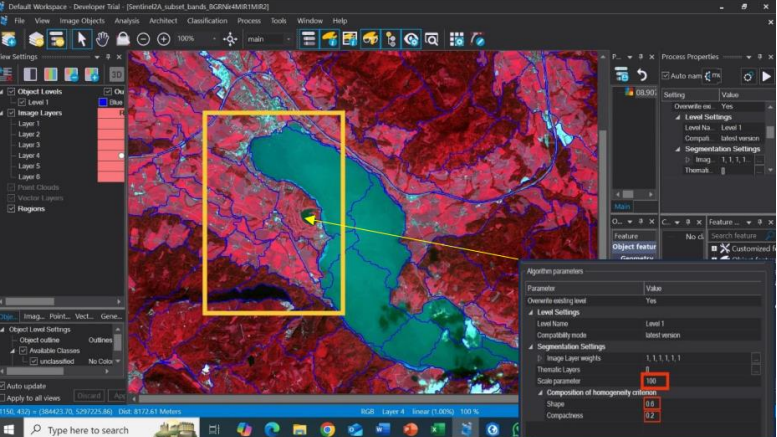Switch to the Vect... tab in View Settings

84,316
